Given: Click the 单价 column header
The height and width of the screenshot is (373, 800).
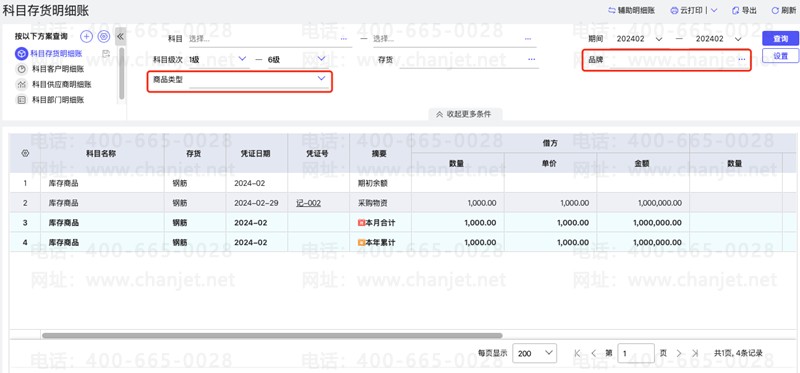Looking at the screenshot, I should coord(551,163).
